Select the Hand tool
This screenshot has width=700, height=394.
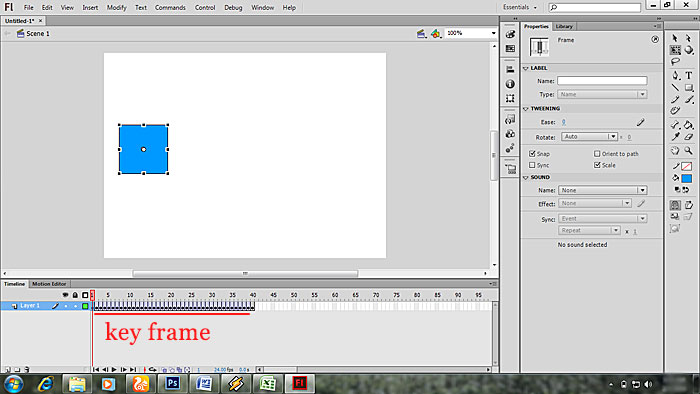tap(675, 151)
